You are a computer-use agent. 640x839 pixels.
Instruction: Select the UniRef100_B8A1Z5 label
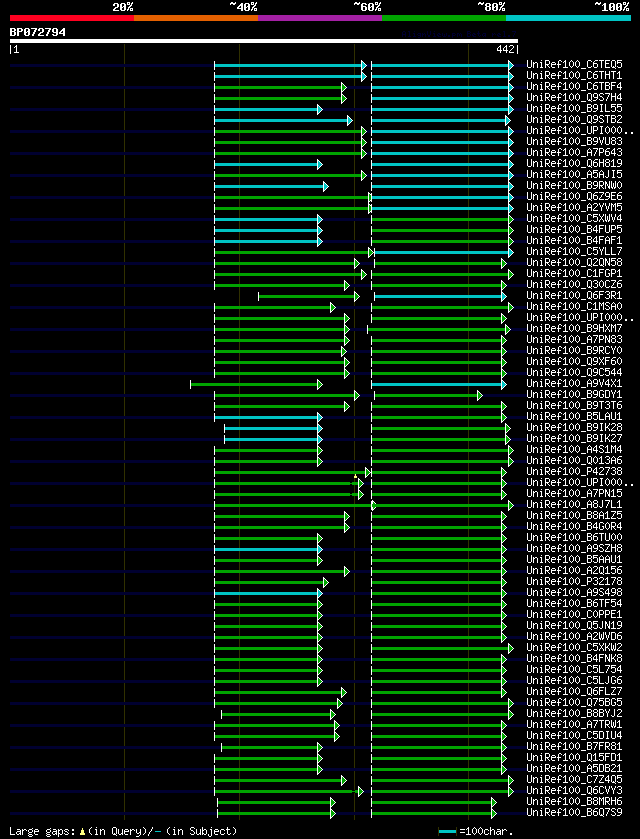(574, 515)
